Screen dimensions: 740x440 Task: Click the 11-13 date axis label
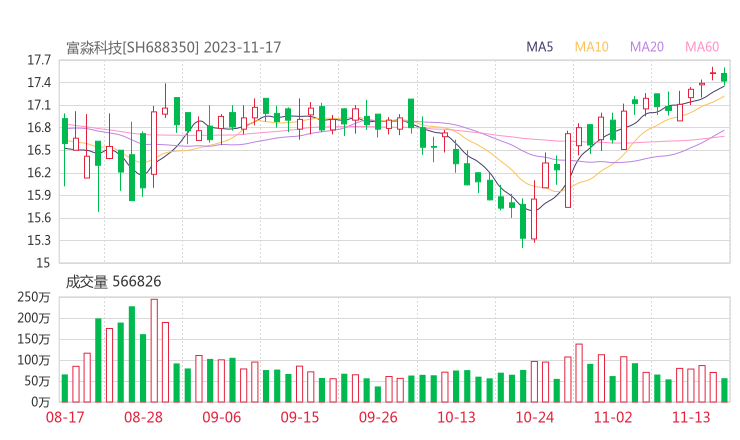pos(691,417)
